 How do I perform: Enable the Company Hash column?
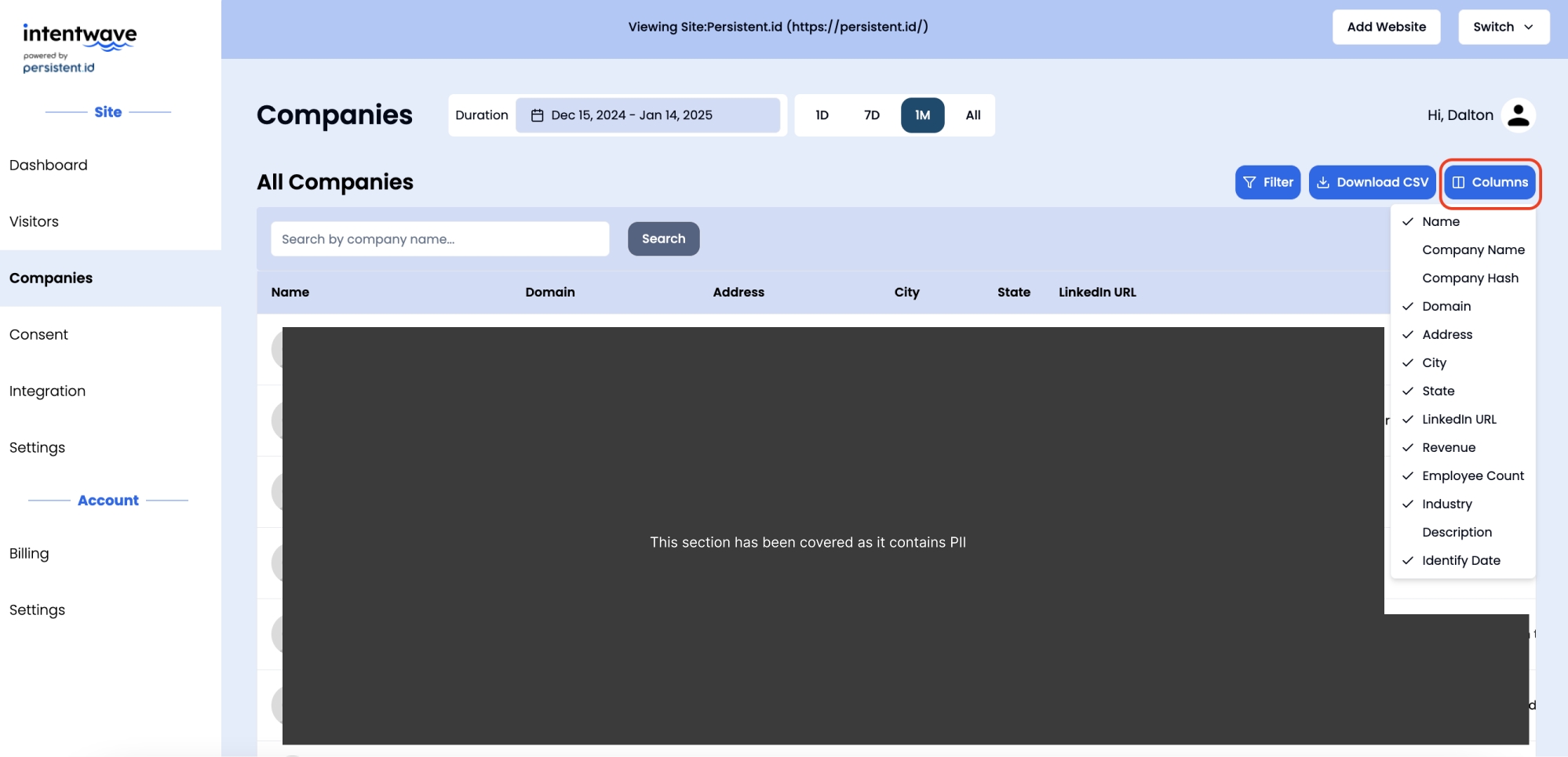pyautogui.click(x=1469, y=278)
